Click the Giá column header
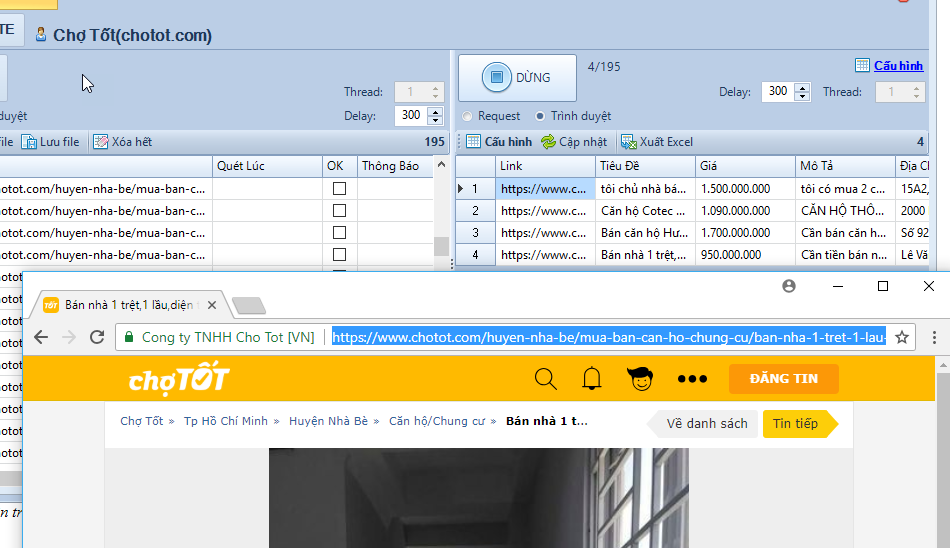 [x=745, y=166]
